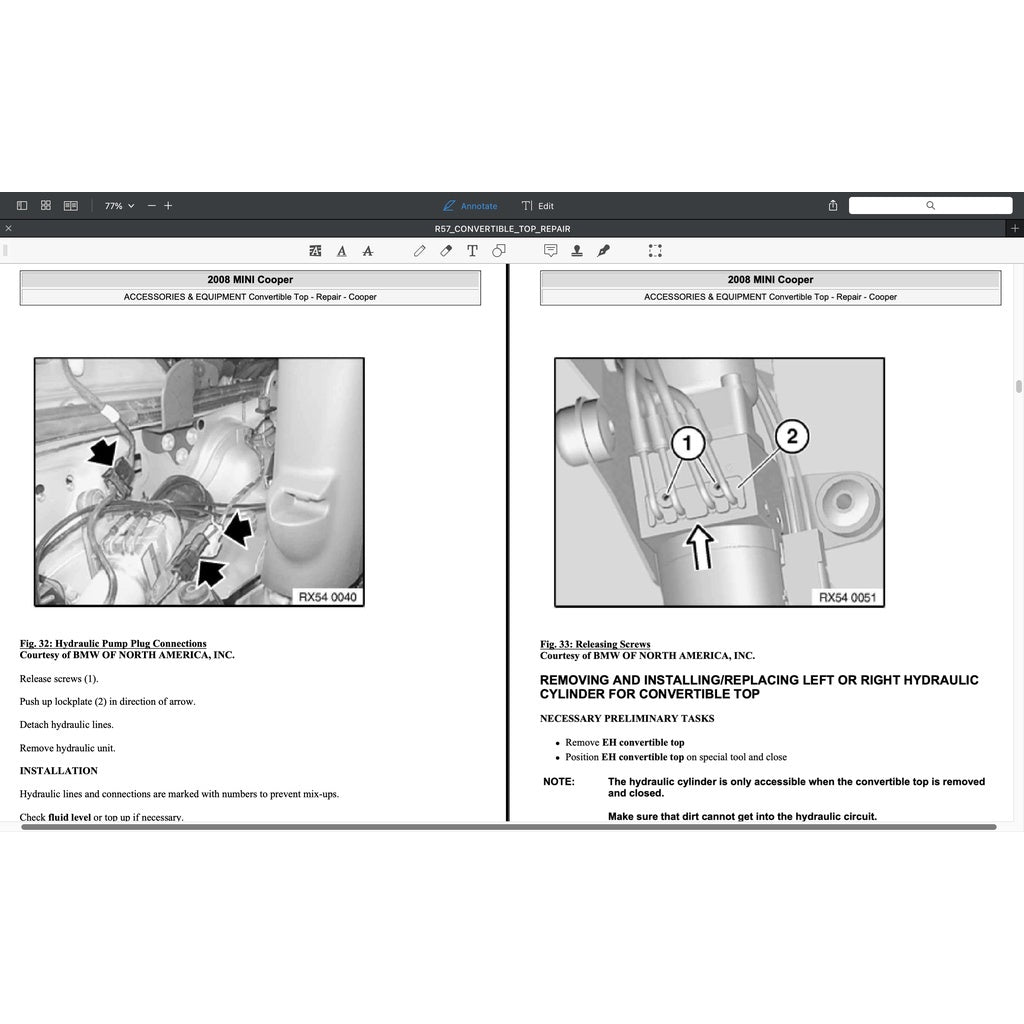Select the underline text tool
This screenshot has width=1024, height=1024.
click(342, 251)
